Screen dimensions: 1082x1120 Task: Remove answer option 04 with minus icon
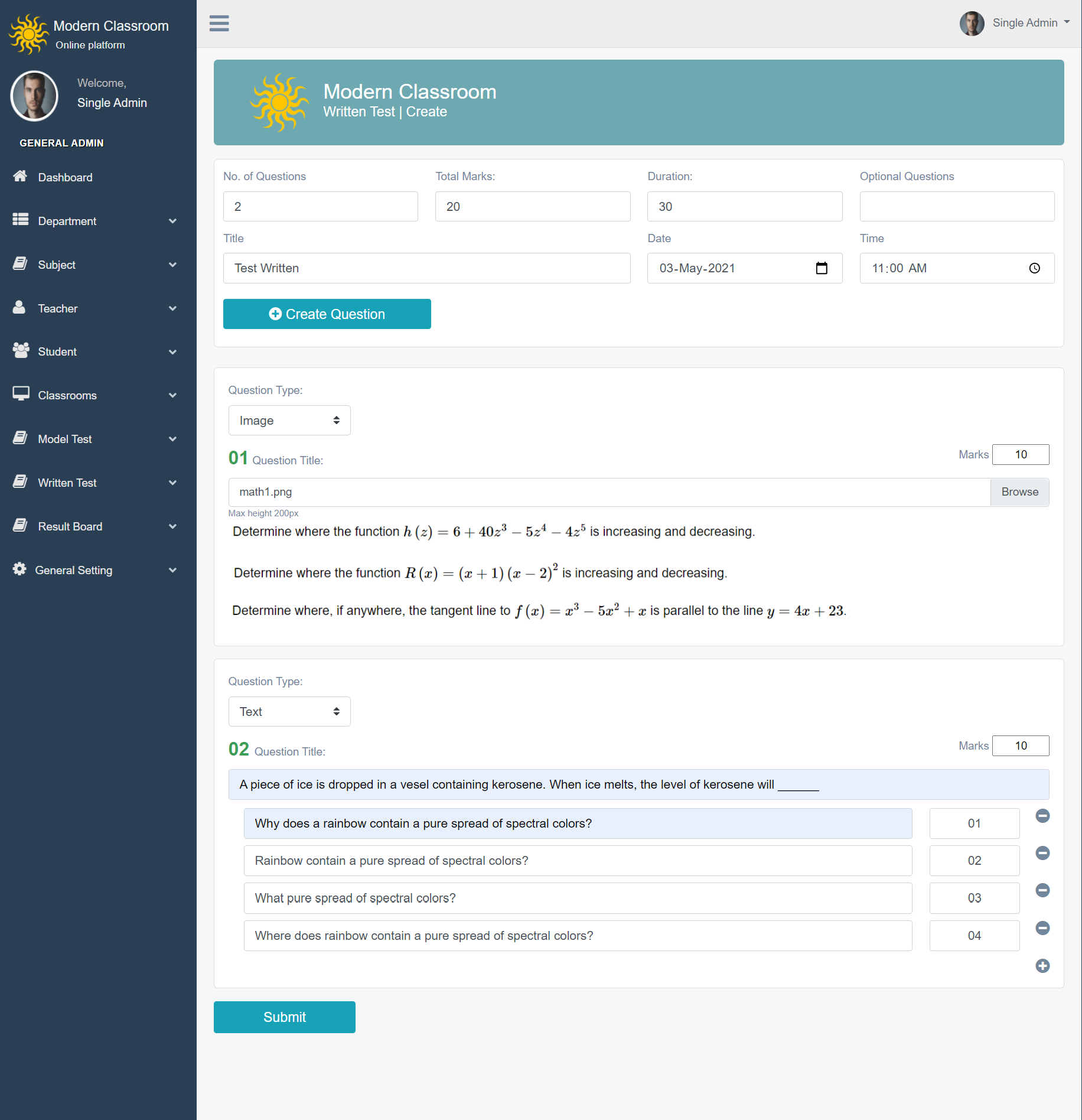1042,928
